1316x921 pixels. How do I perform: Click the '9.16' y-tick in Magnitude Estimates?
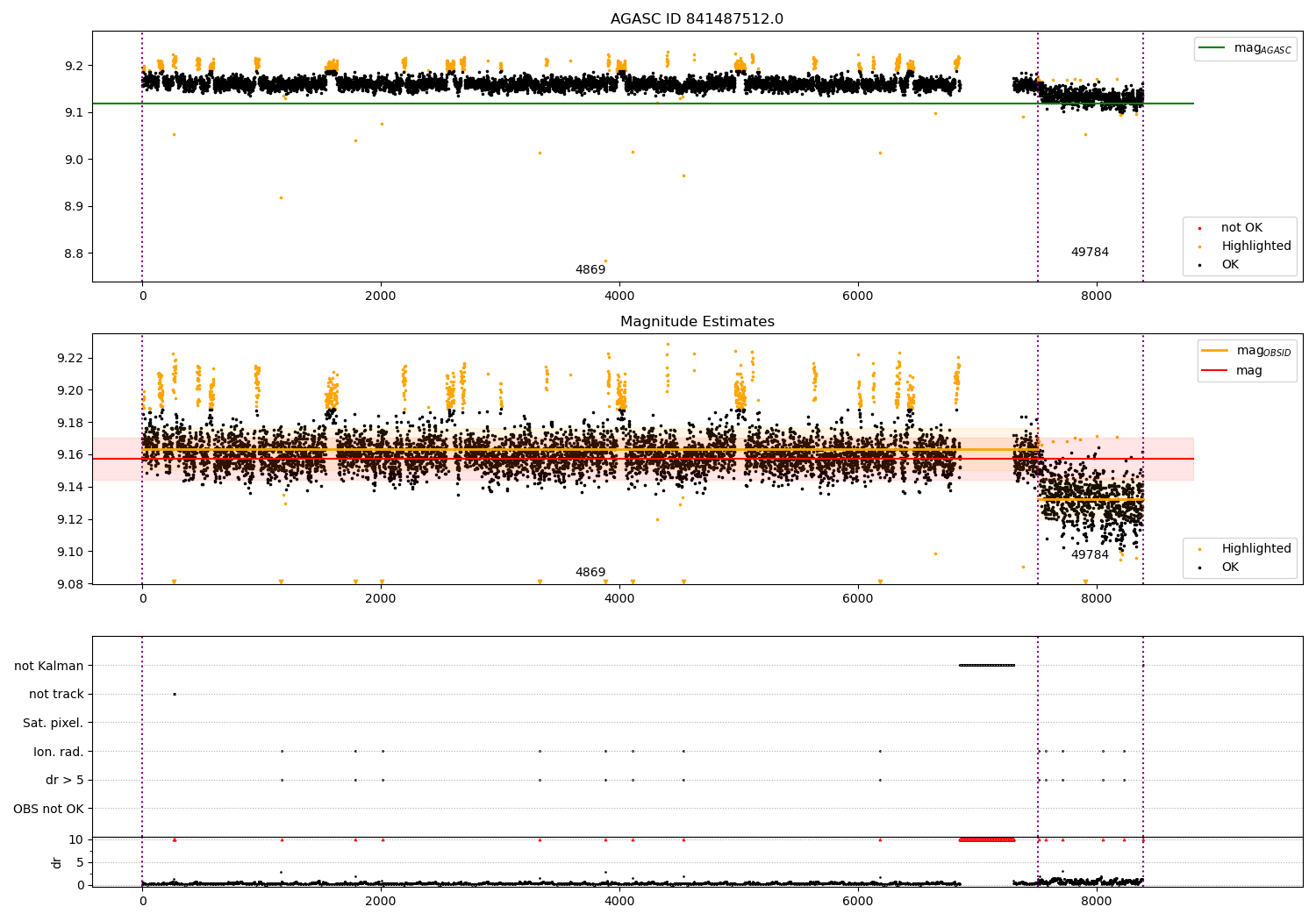tap(70, 455)
